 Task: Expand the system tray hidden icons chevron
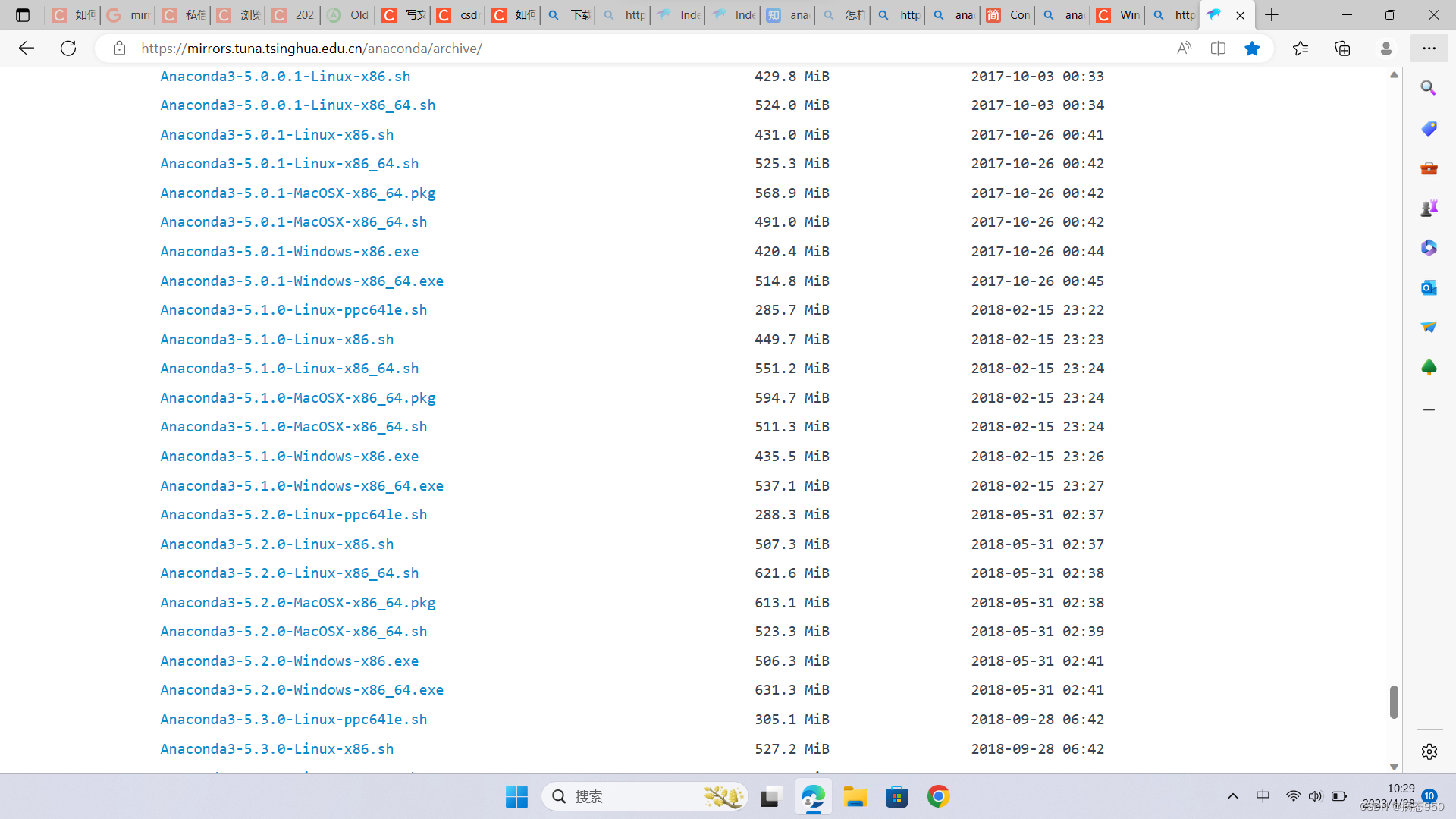(x=1233, y=796)
